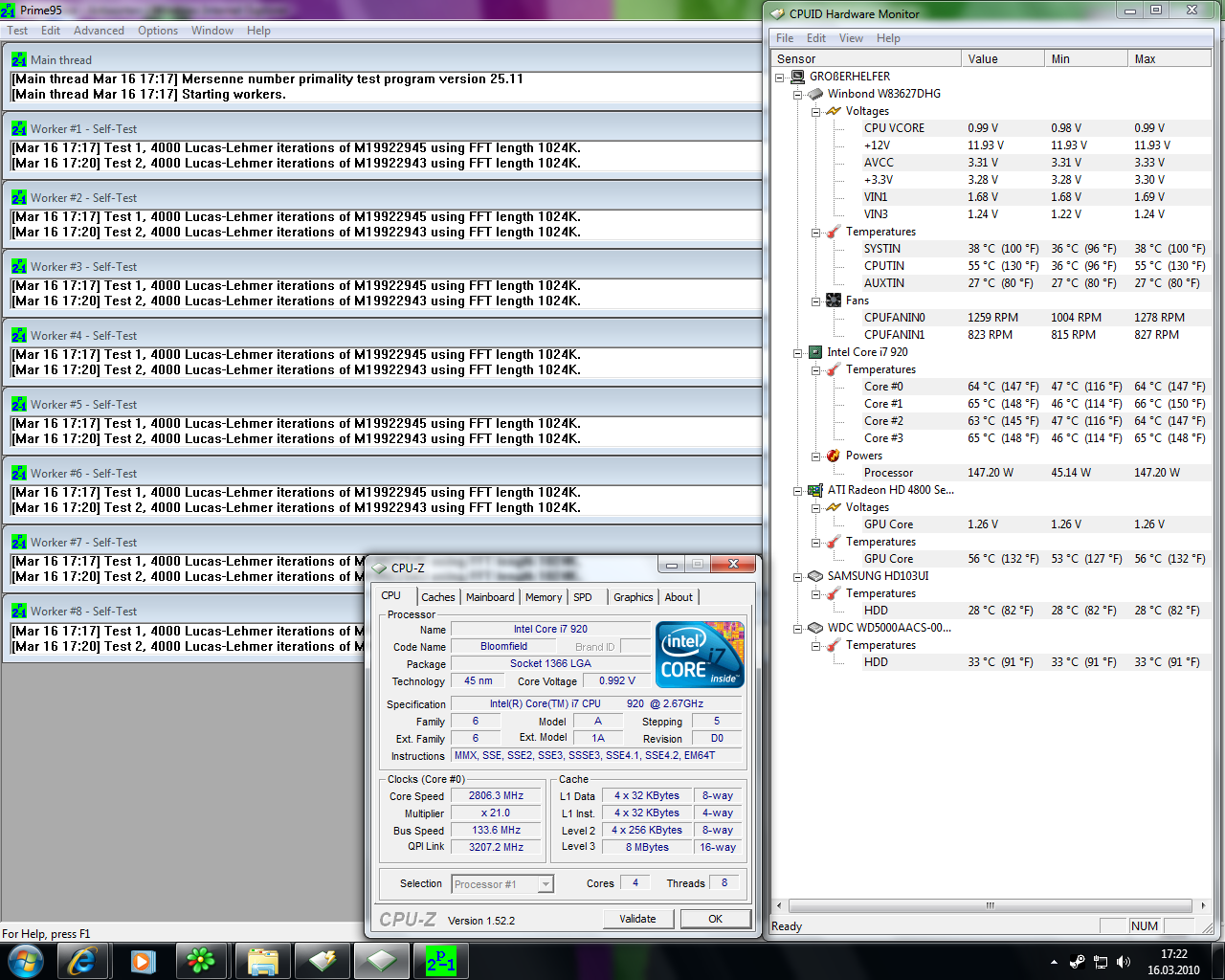Click the clock showing 17:22 in the tray

click(x=1173, y=954)
